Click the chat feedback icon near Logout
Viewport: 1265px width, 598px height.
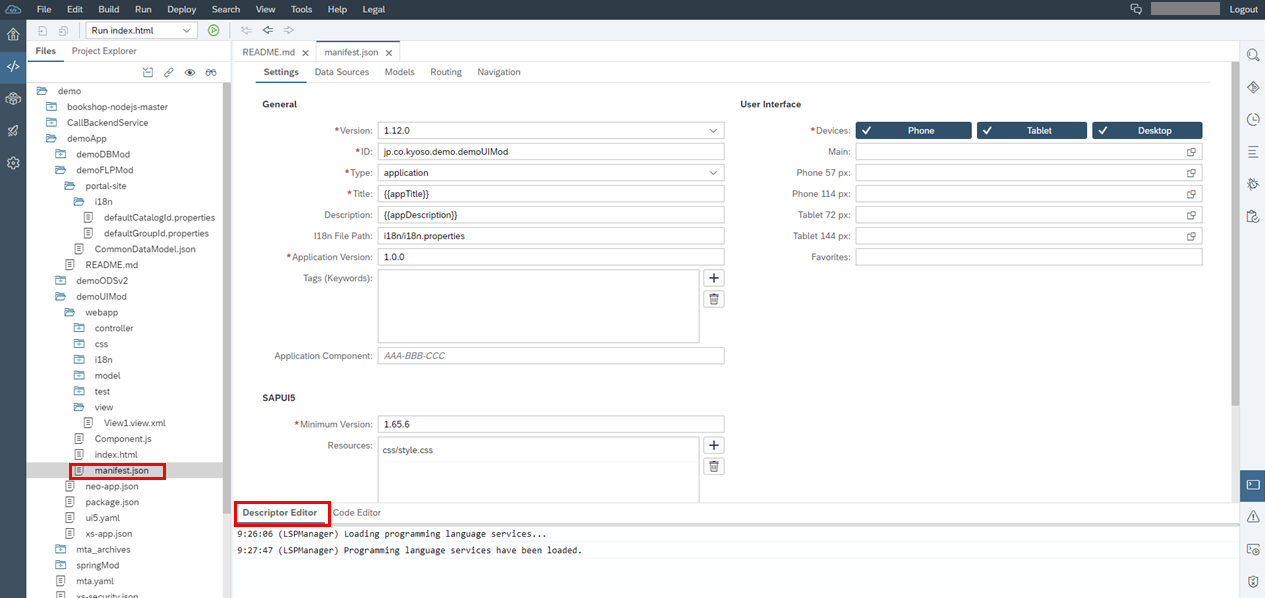tap(1136, 9)
